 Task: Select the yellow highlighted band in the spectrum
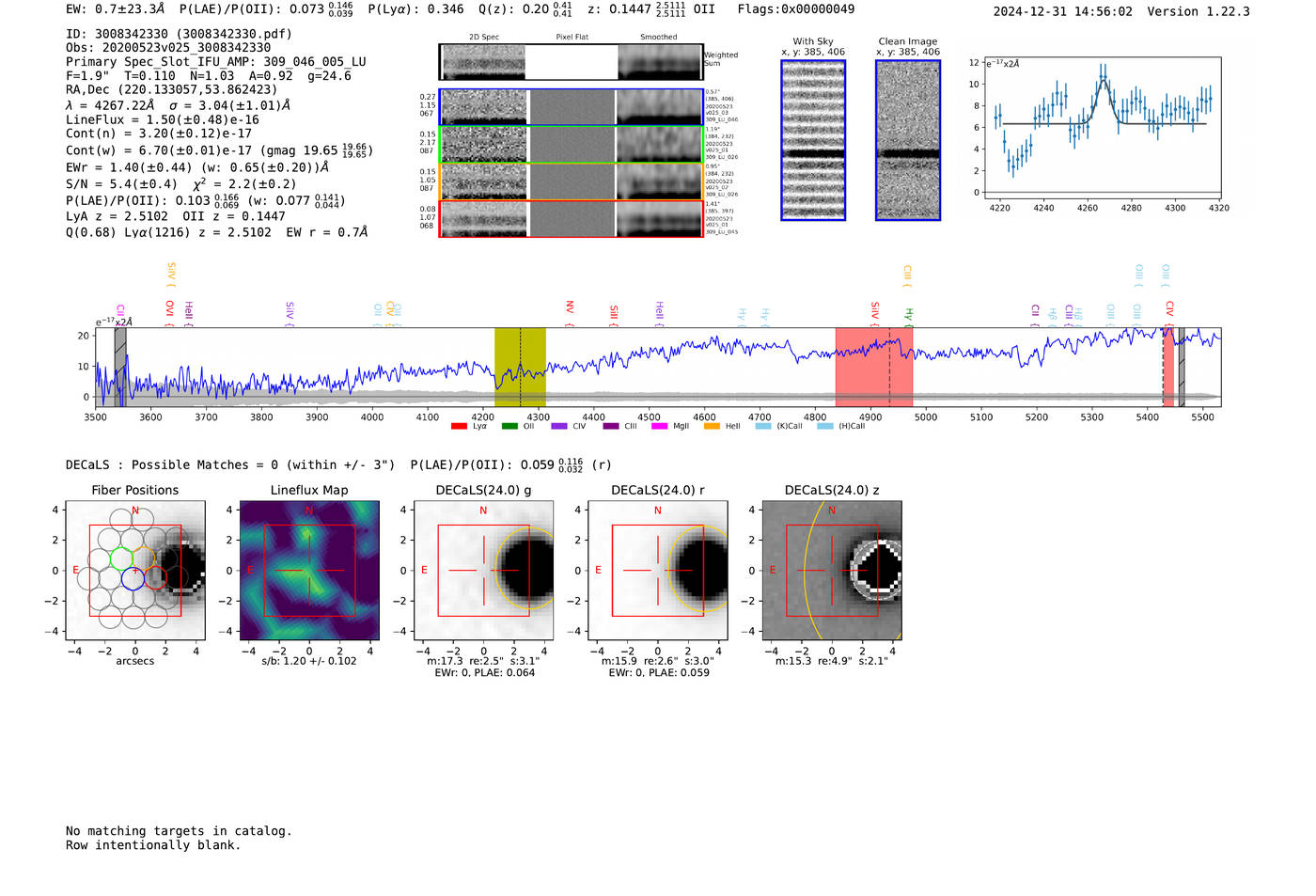[x=520, y=368]
